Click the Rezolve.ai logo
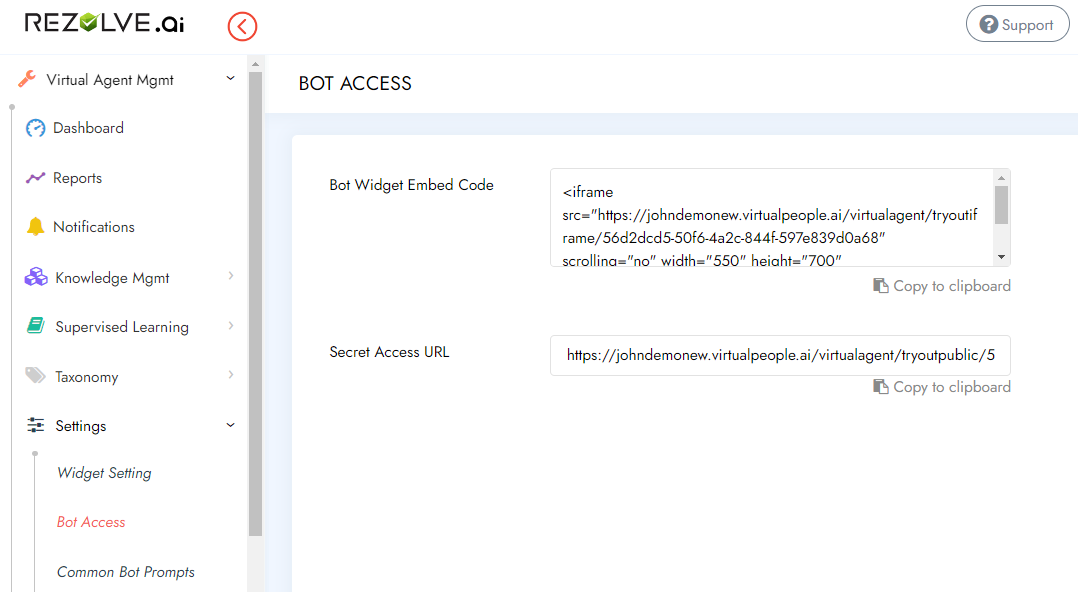This screenshot has height=592, width=1078. tap(104, 23)
